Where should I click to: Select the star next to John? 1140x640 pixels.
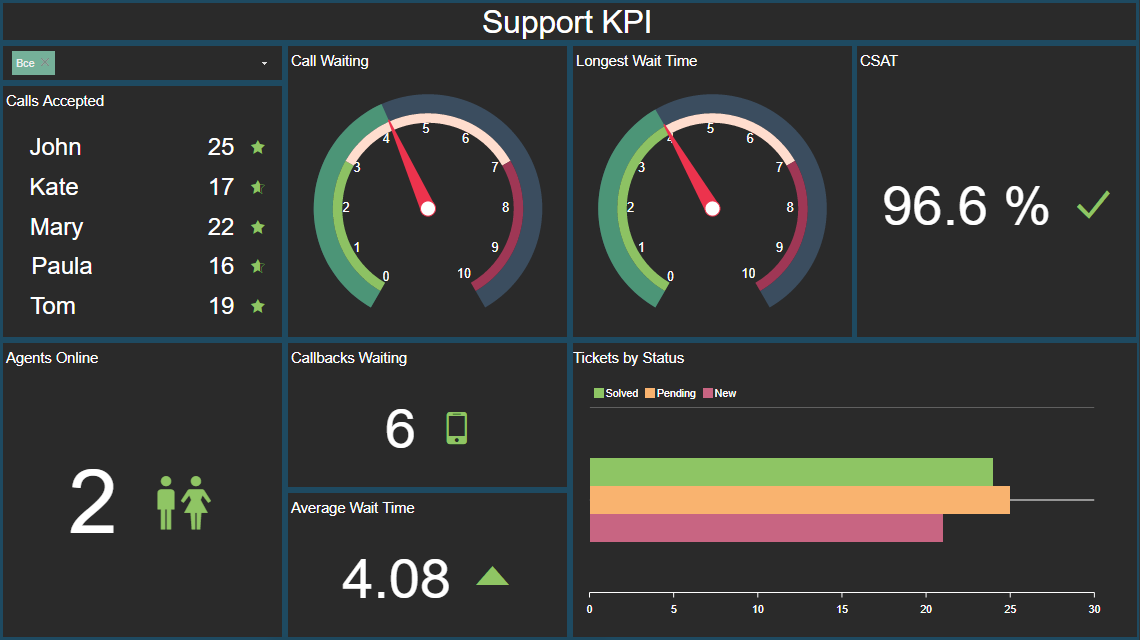pyautogui.click(x=257, y=147)
